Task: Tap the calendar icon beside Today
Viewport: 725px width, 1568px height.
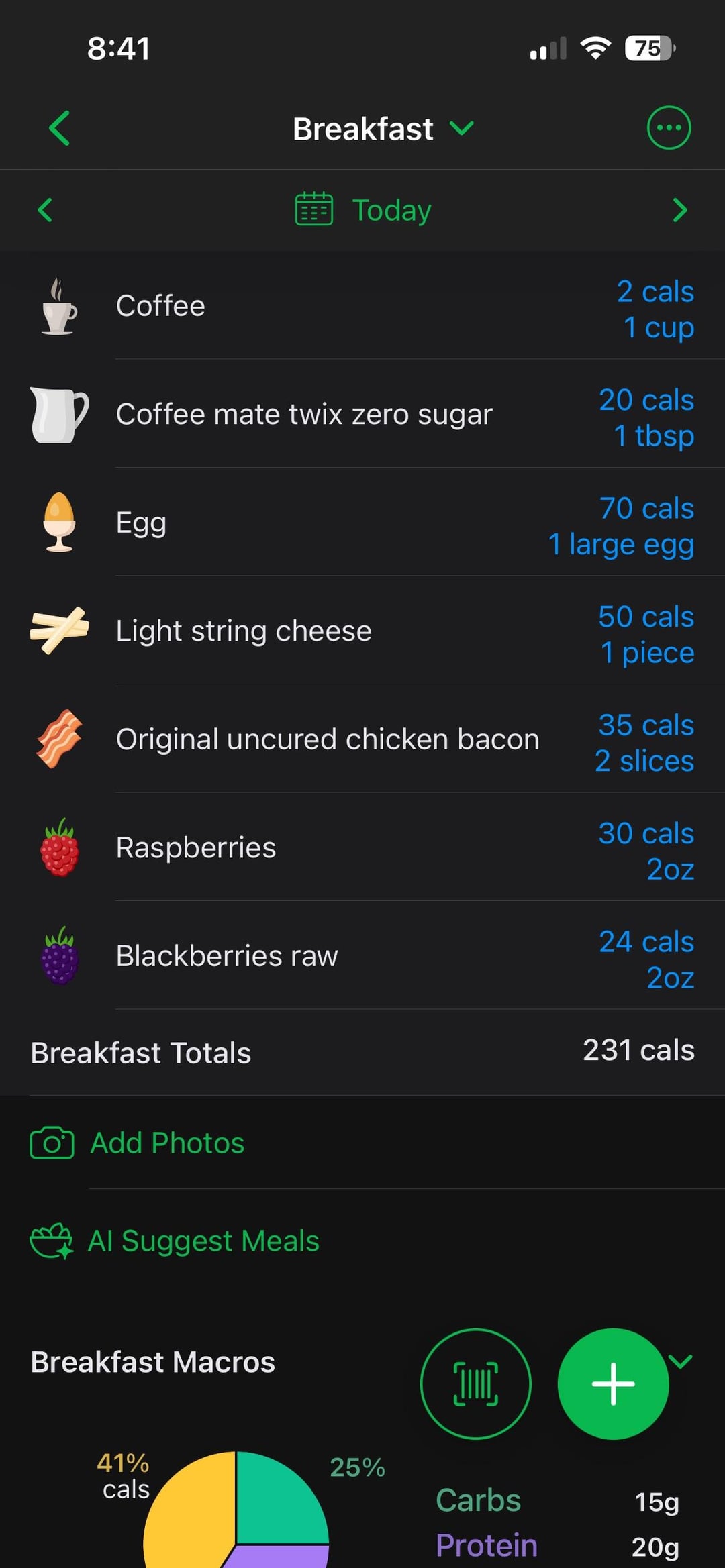Action: (x=313, y=209)
